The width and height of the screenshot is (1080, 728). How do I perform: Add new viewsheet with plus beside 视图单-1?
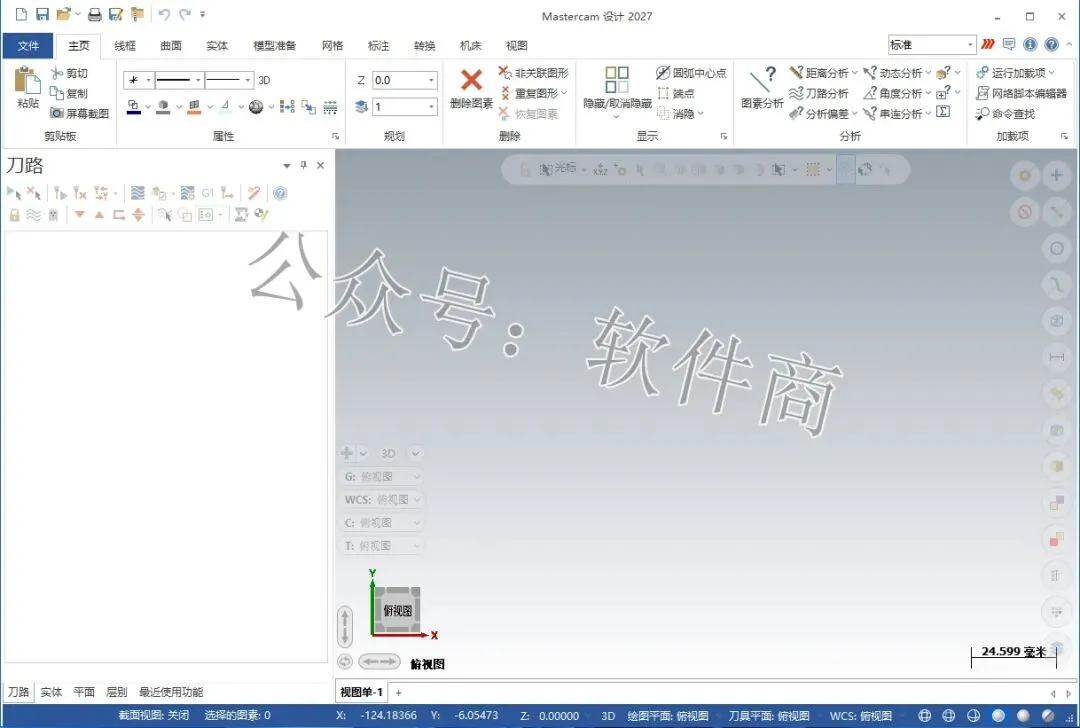(x=398, y=693)
